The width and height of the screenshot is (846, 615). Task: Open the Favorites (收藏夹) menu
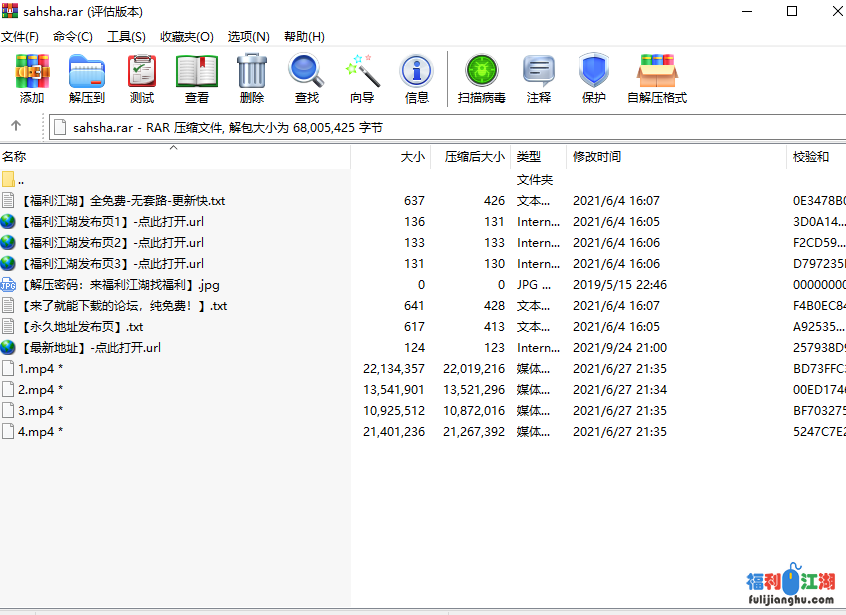coord(187,37)
